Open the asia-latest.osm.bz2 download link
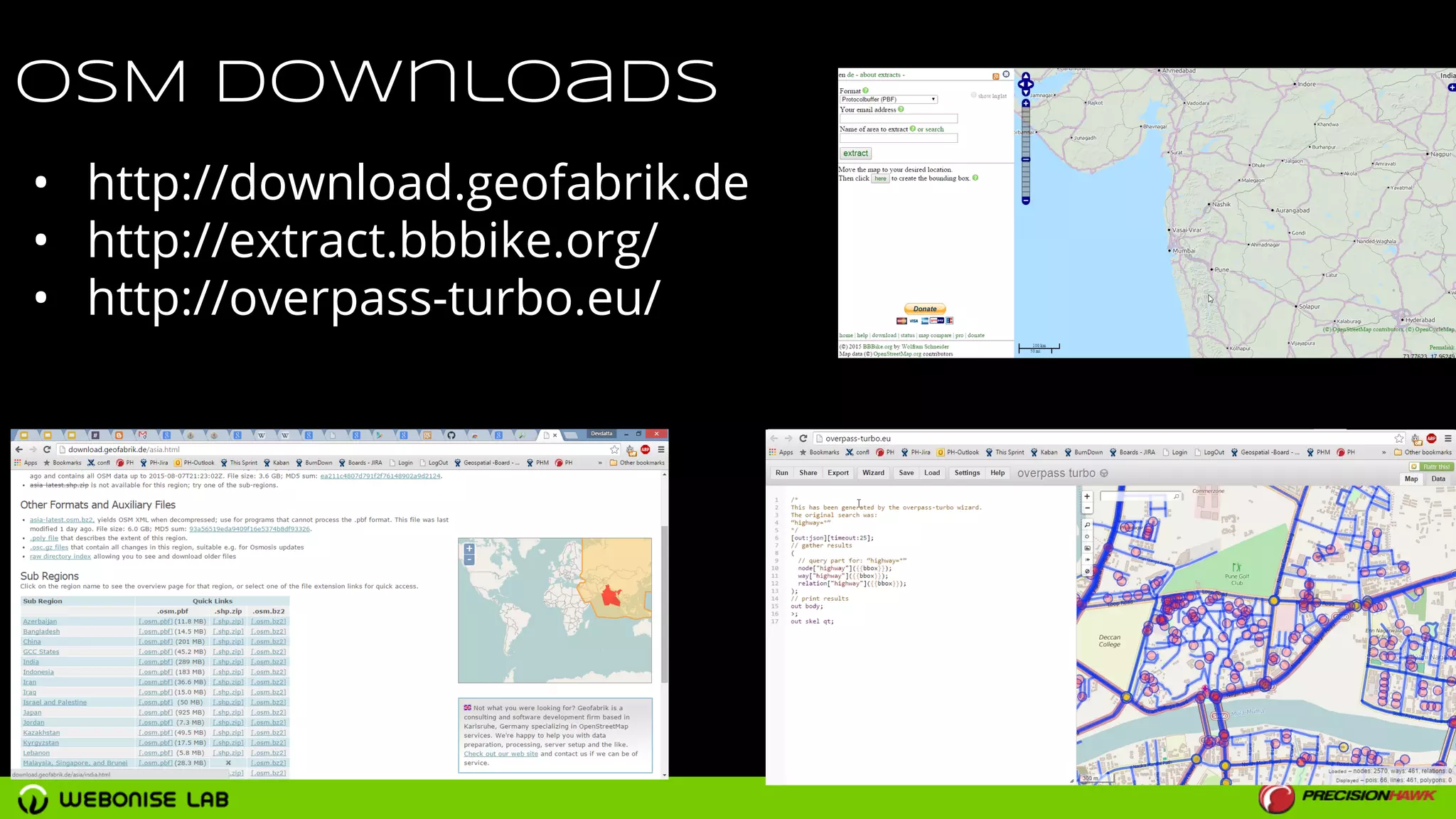 click(x=61, y=520)
